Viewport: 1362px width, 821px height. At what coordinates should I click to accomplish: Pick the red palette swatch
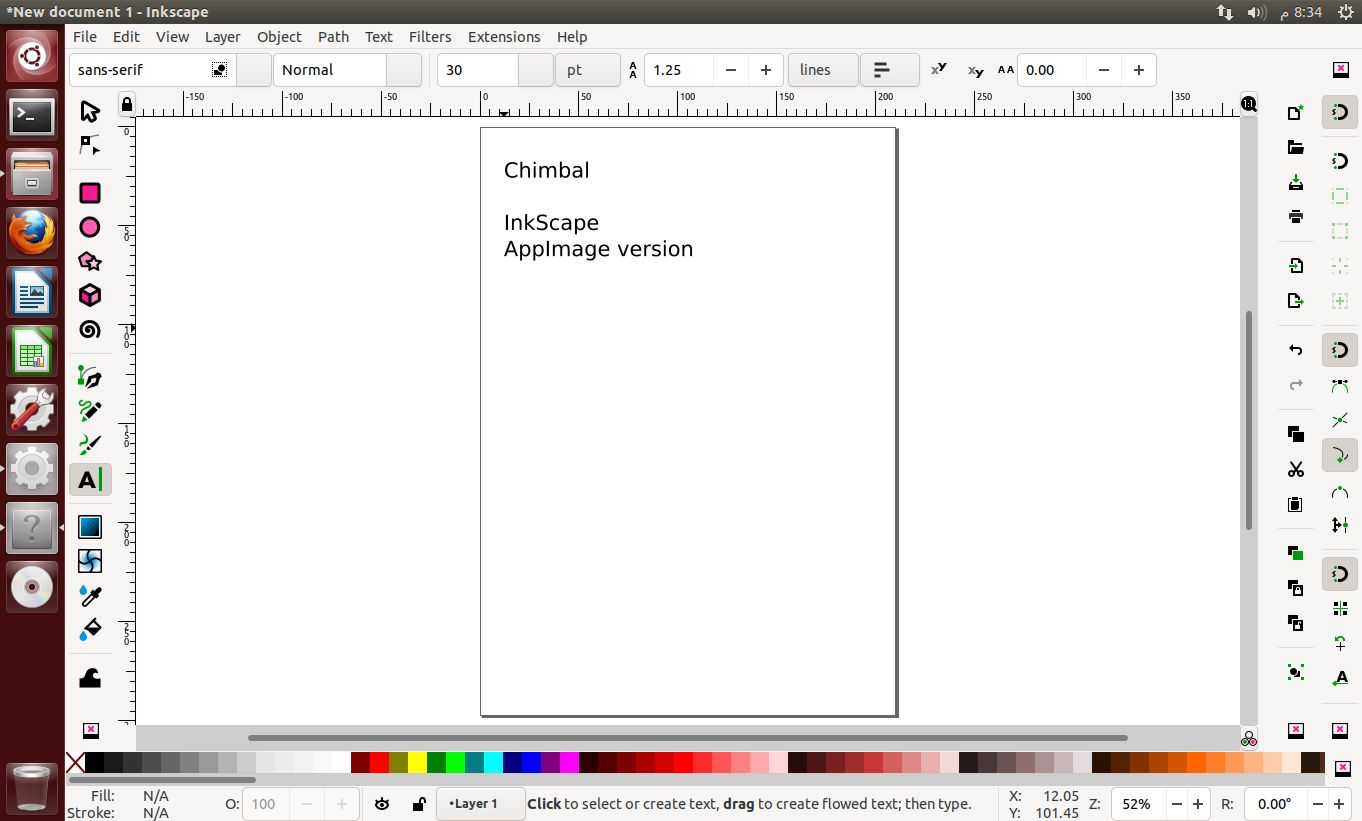[379, 763]
